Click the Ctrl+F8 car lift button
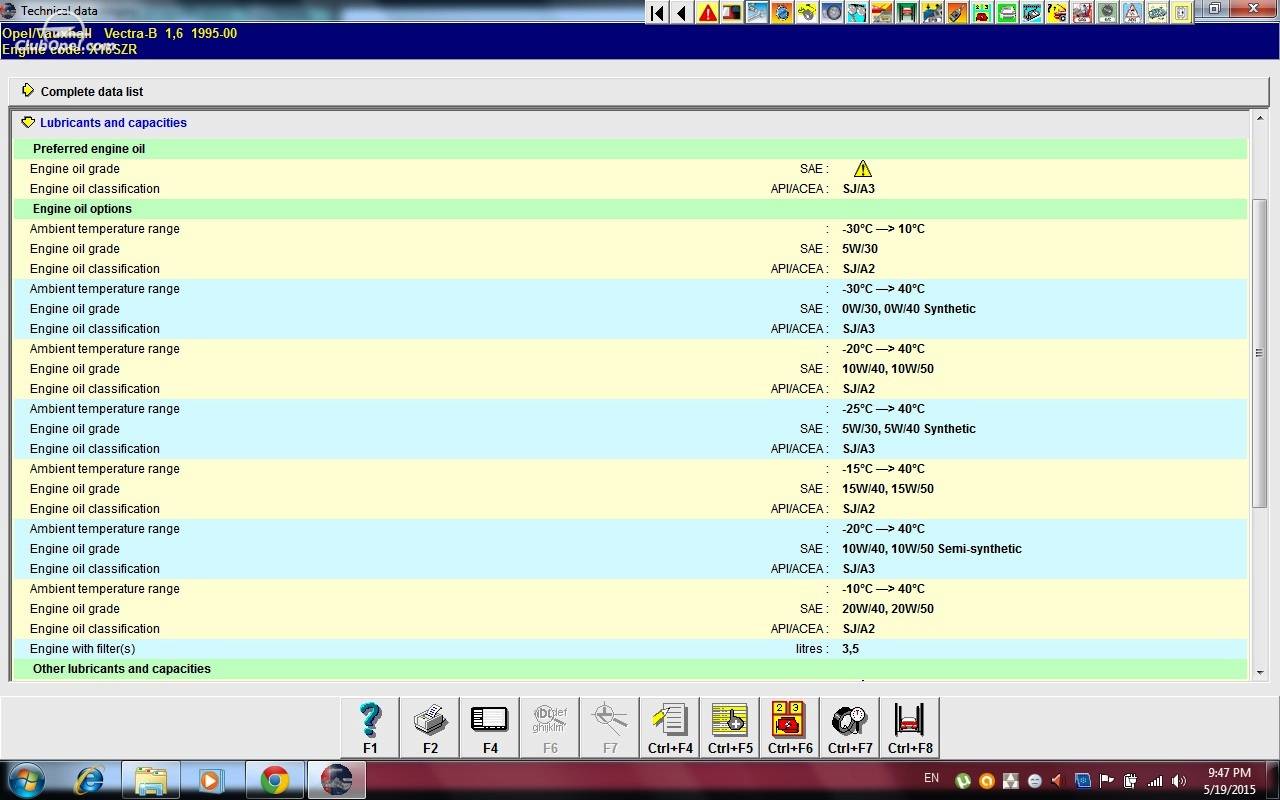 click(910, 727)
